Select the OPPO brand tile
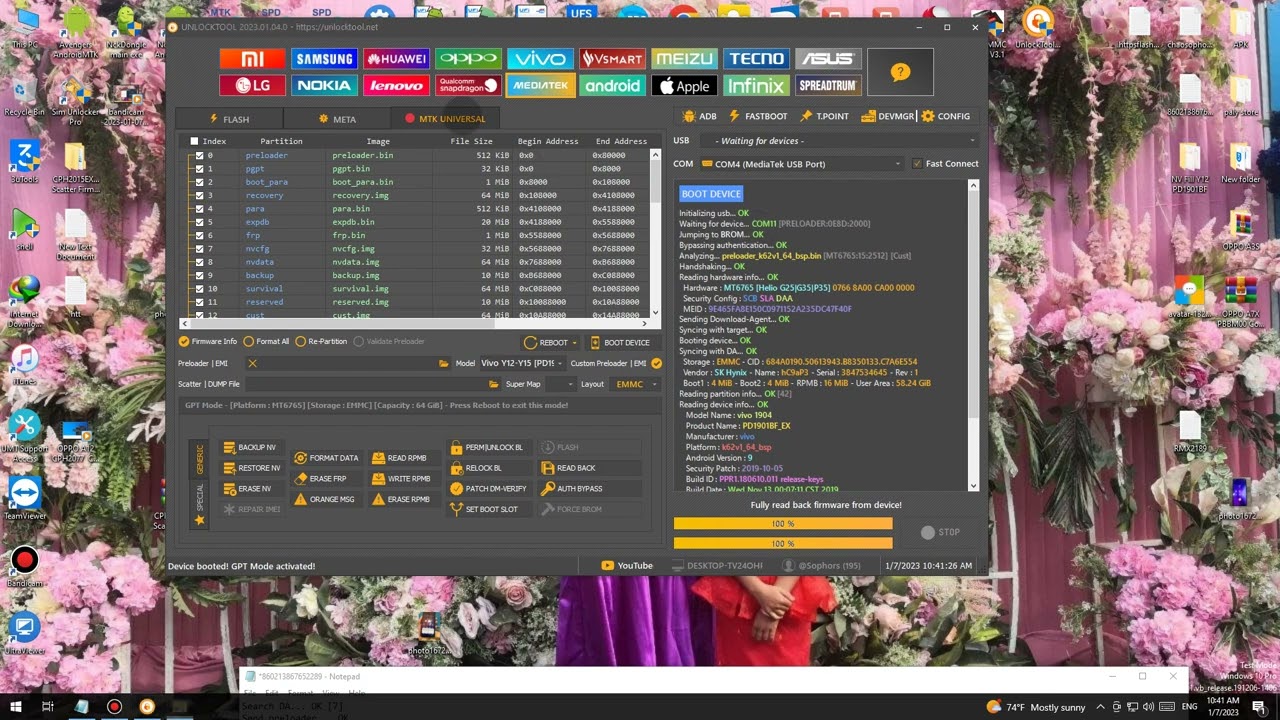This screenshot has width=1280, height=720. [468, 59]
